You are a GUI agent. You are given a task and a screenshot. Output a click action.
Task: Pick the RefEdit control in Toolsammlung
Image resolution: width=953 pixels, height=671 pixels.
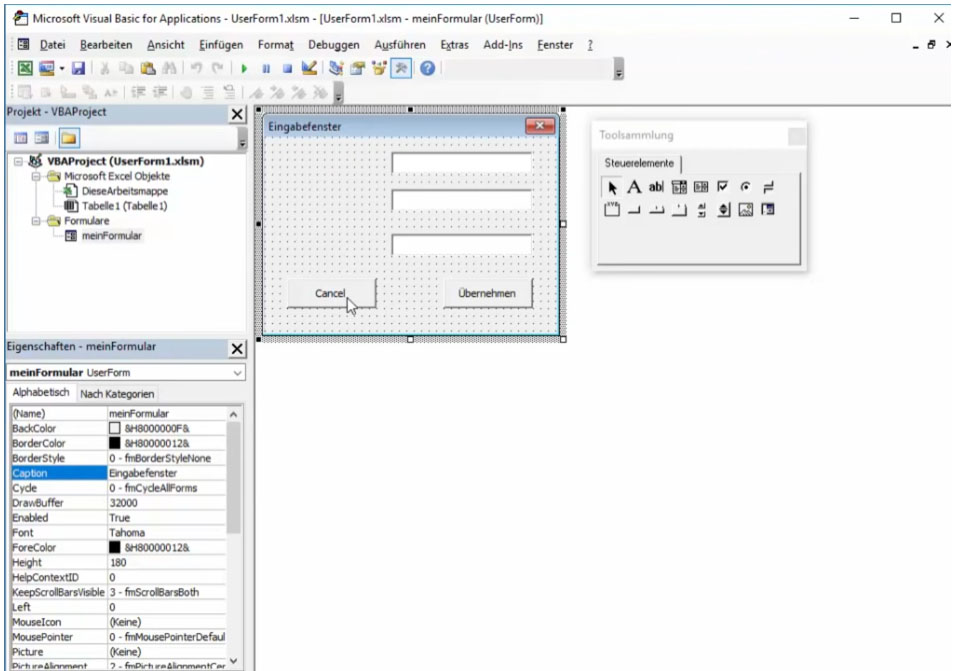pyautogui.click(x=768, y=210)
